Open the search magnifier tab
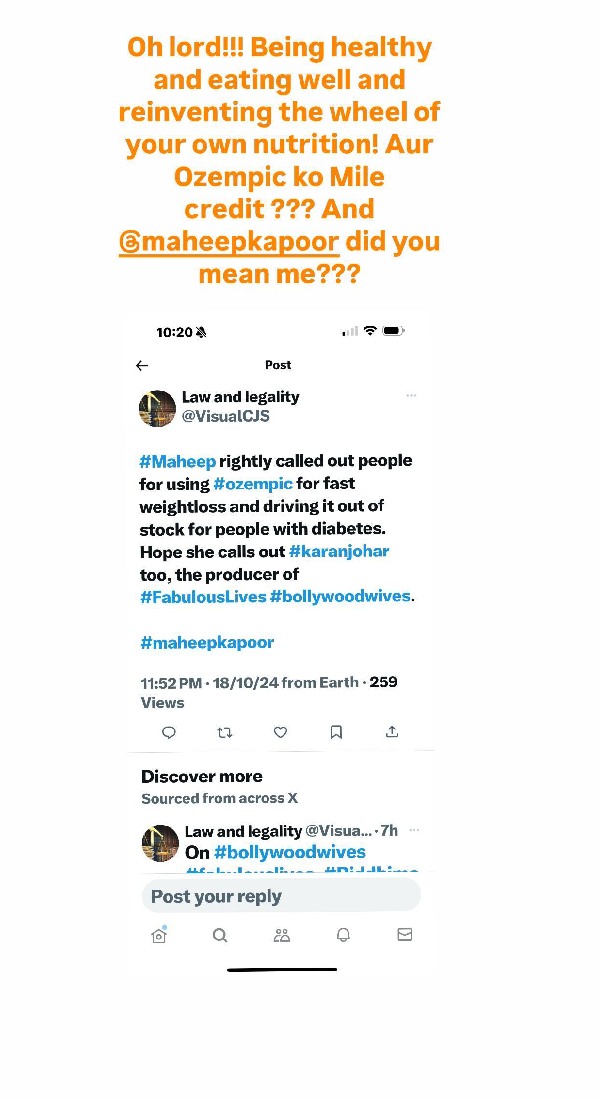This screenshot has height=1100, width=600. click(x=220, y=935)
